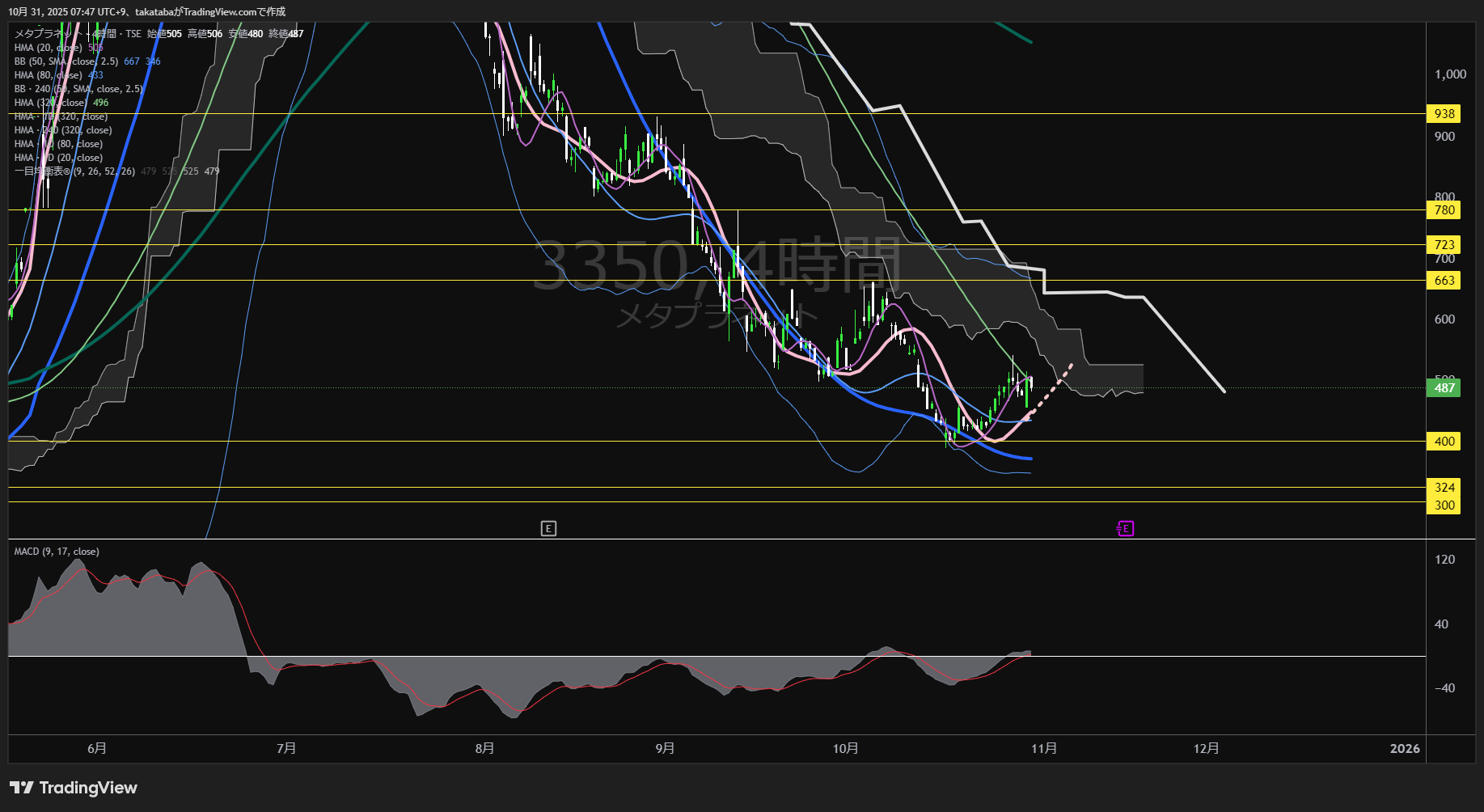
Task: Select the HMA (80, close) indicator legend
Action: 49,75
